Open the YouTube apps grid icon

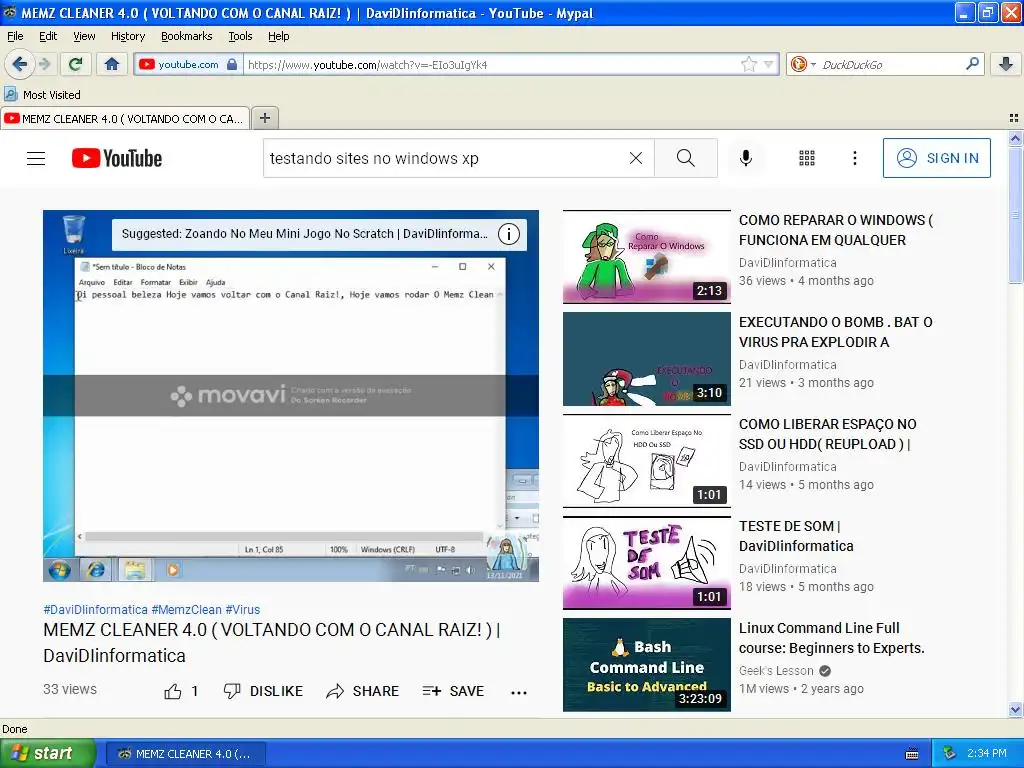click(x=807, y=158)
